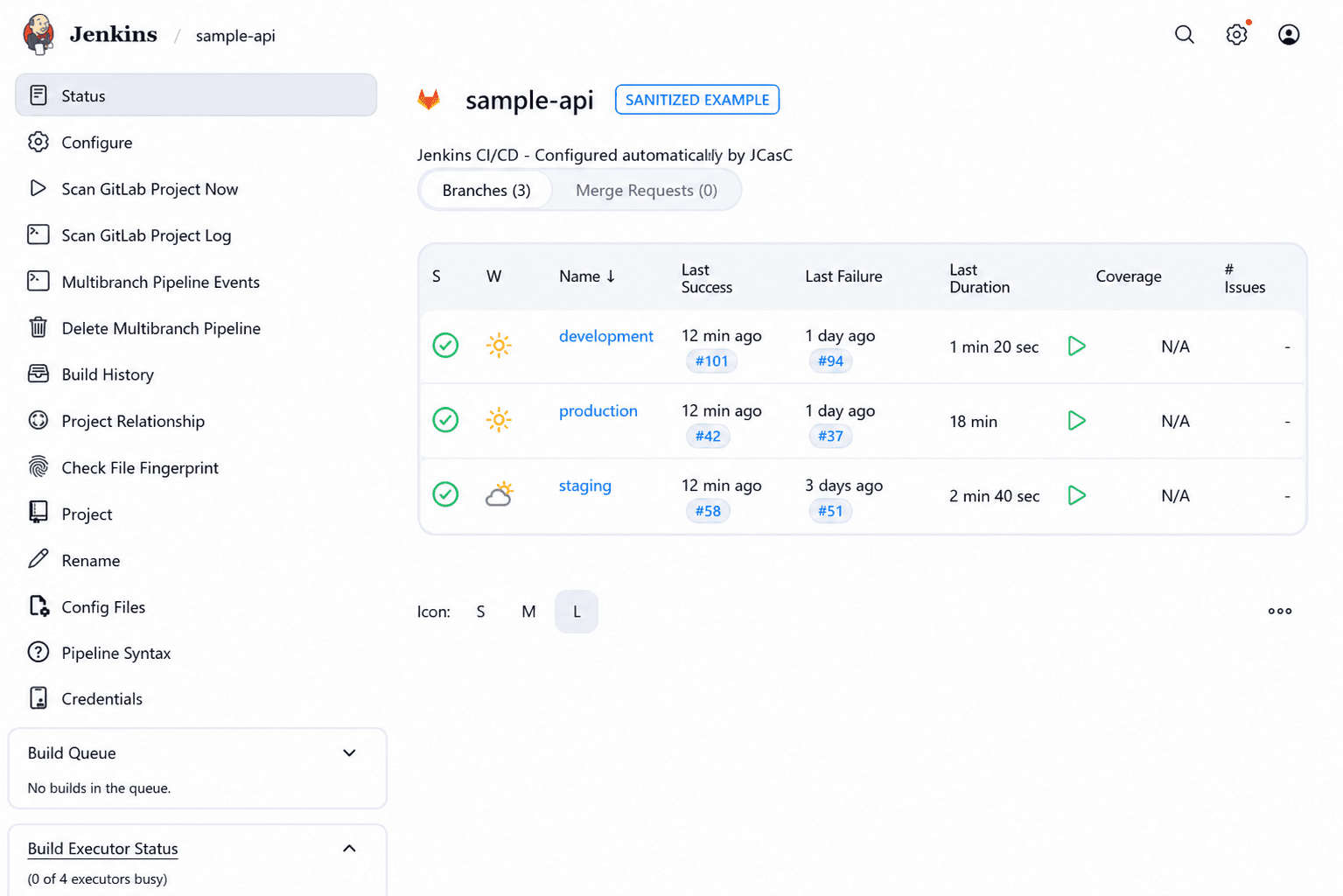Click the Jenkins butler logo
Screen dimensions: 1343x896
point(38,34)
